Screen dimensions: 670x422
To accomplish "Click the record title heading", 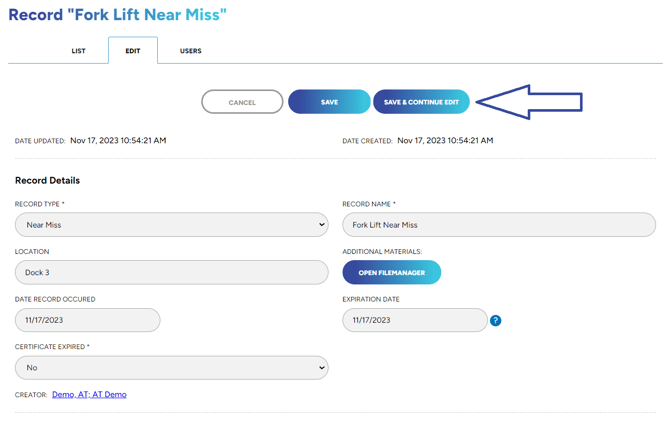I will 117,15.
